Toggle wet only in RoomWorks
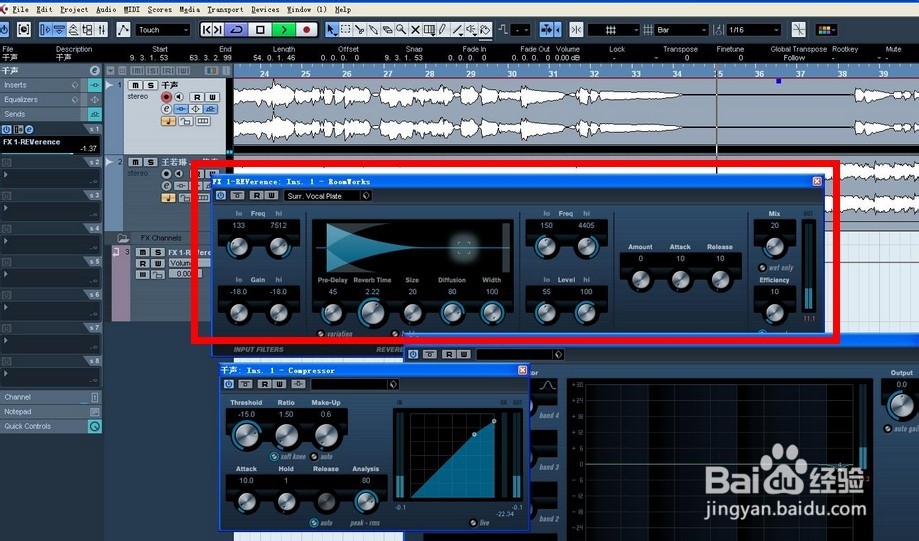919x541 pixels. pyautogui.click(x=762, y=267)
